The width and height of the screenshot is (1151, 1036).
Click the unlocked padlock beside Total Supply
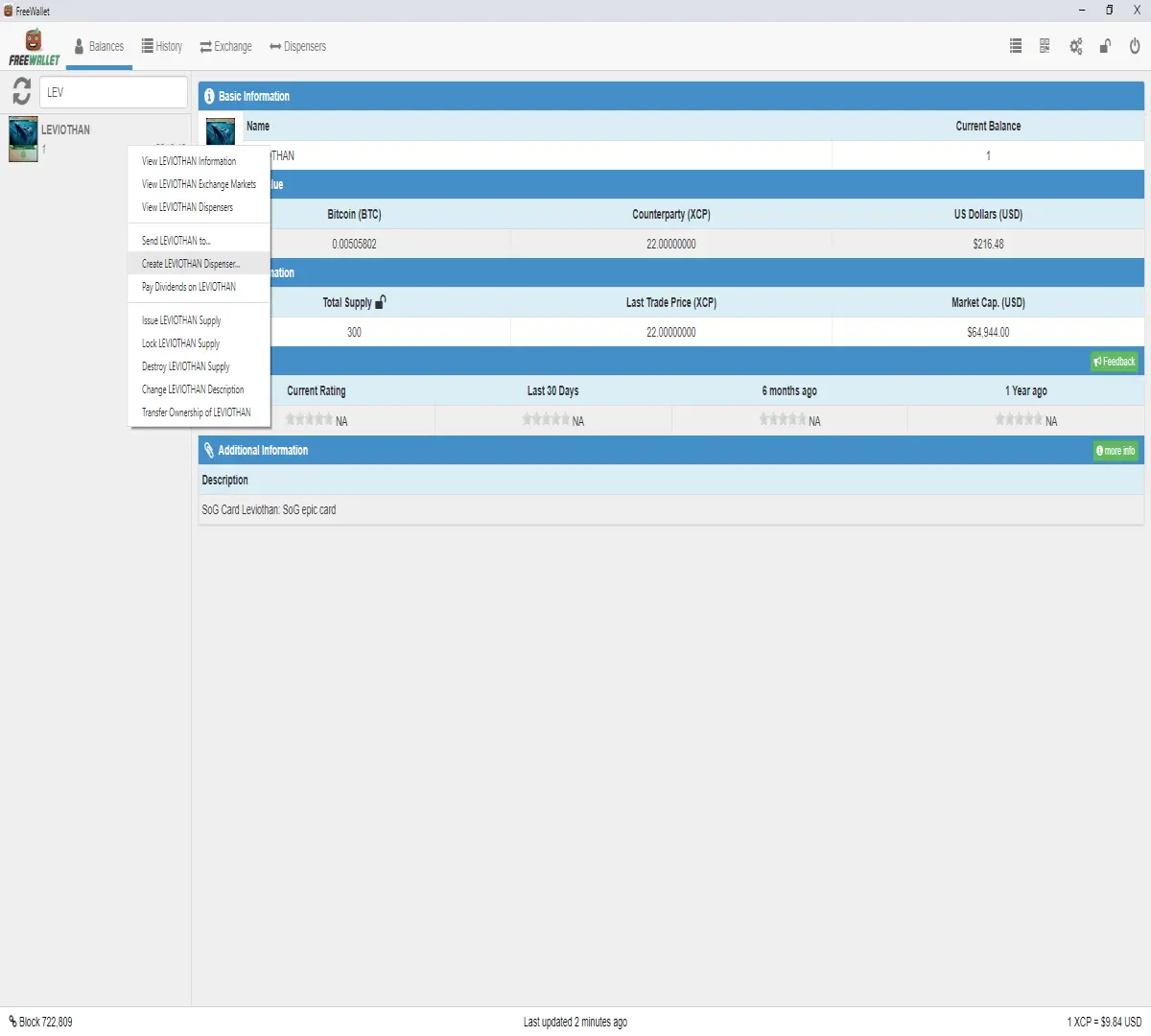[x=381, y=301]
